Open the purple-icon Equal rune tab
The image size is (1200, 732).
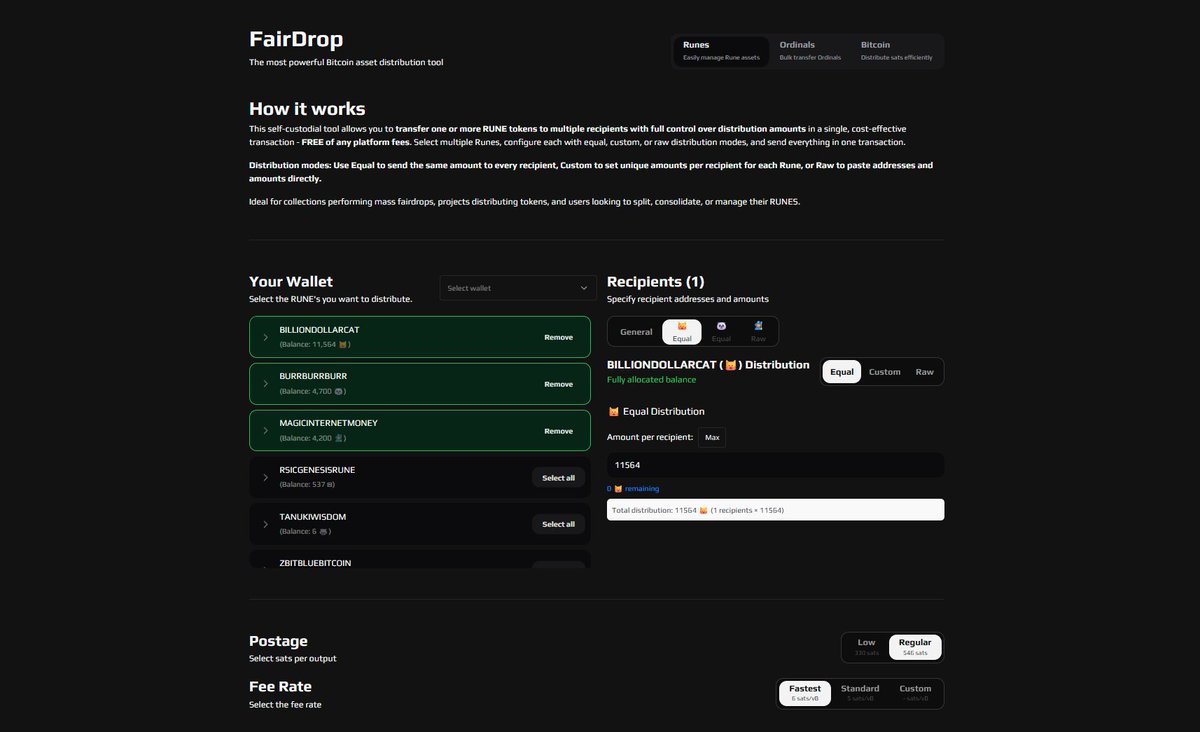click(721, 332)
